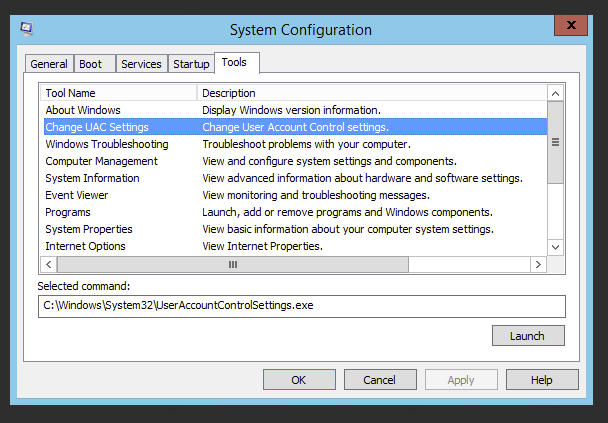Open the Boot tab
This screenshot has width=608, height=423.
[91, 64]
